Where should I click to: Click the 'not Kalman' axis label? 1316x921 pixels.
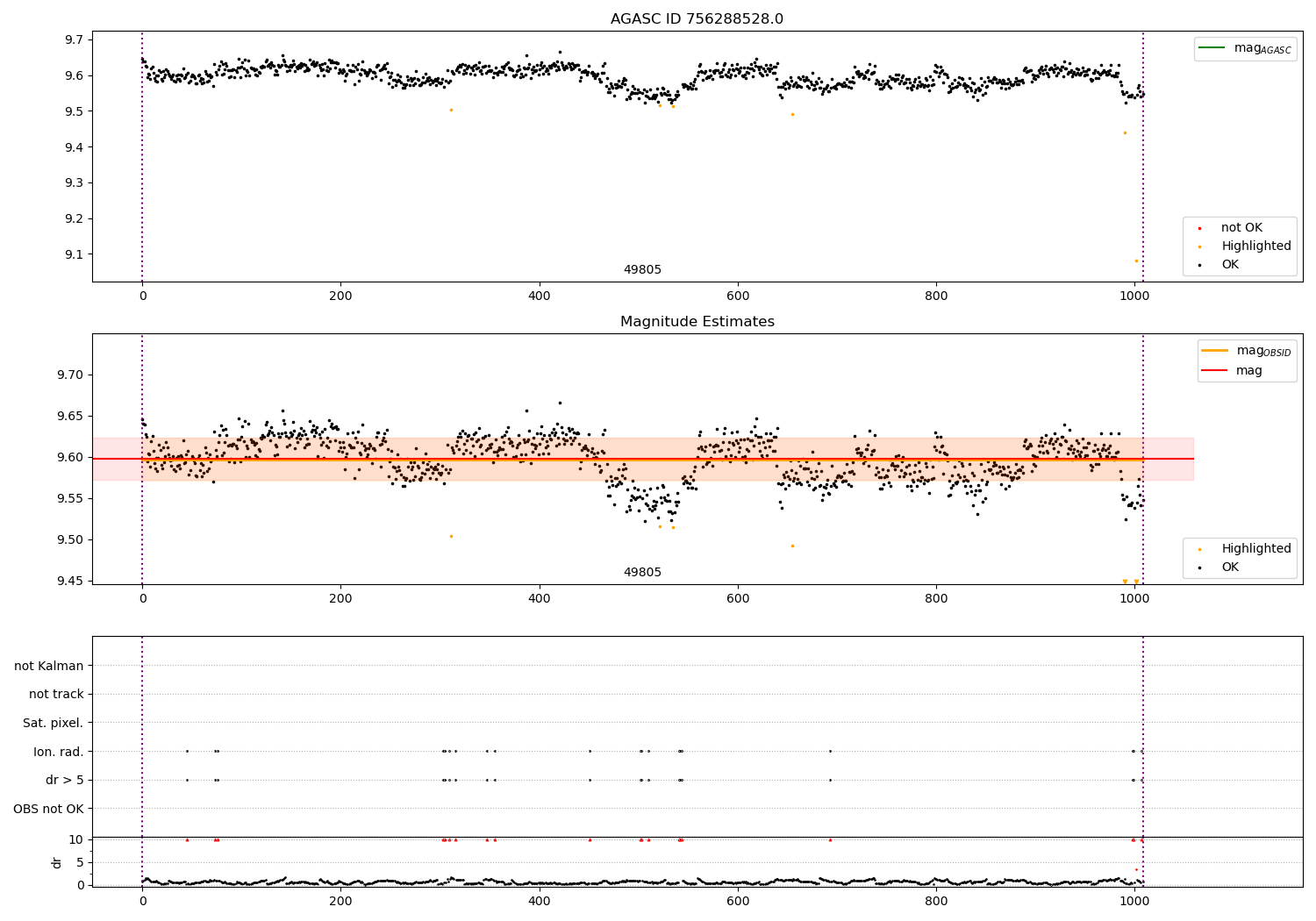point(49,666)
